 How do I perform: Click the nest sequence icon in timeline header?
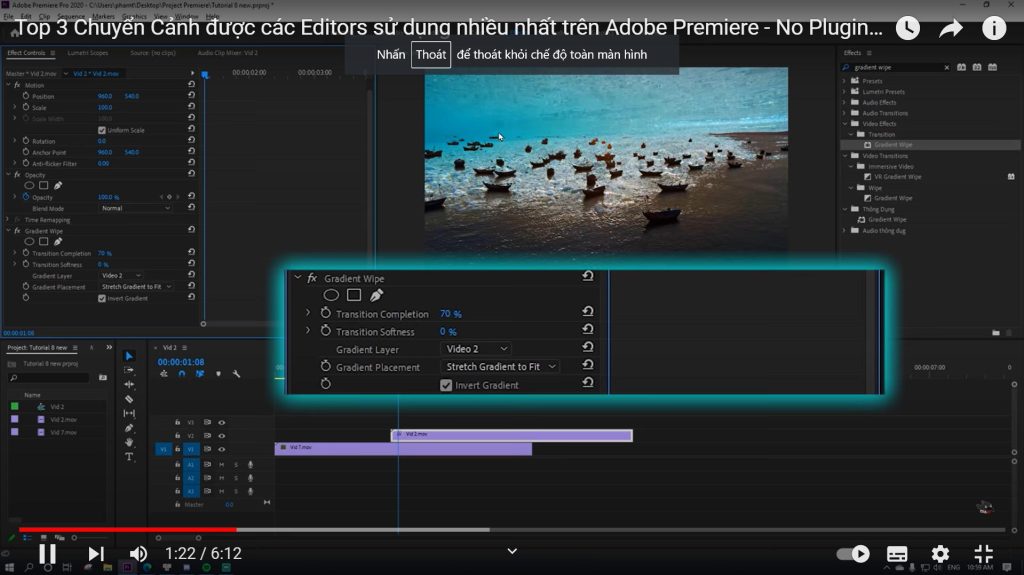pyautogui.click(x=163, y=374)
